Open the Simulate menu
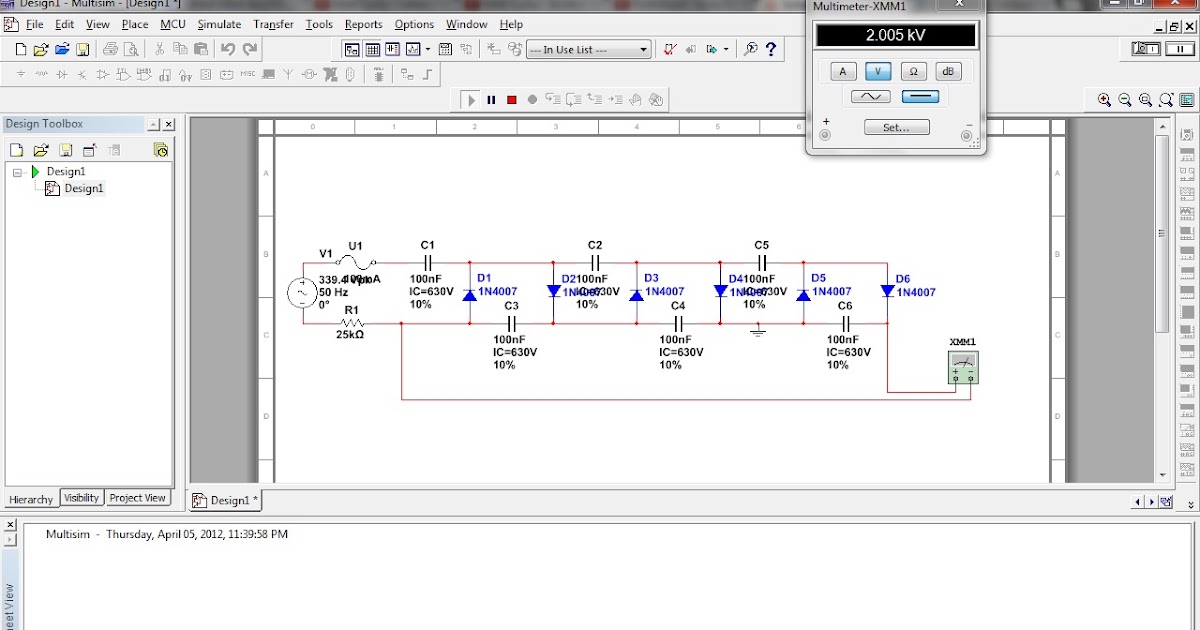The image size is (1200, 630). tap(219, 24)
